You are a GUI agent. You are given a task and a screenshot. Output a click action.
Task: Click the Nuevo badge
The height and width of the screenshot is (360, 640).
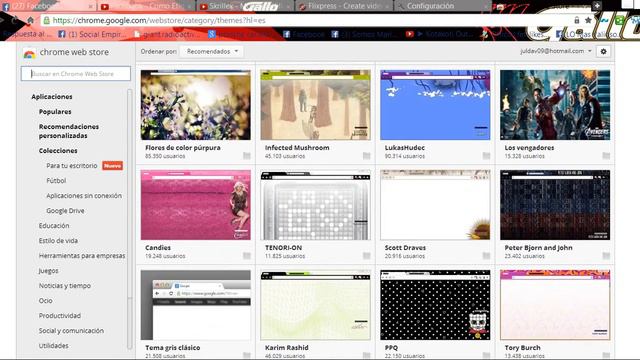112,166
